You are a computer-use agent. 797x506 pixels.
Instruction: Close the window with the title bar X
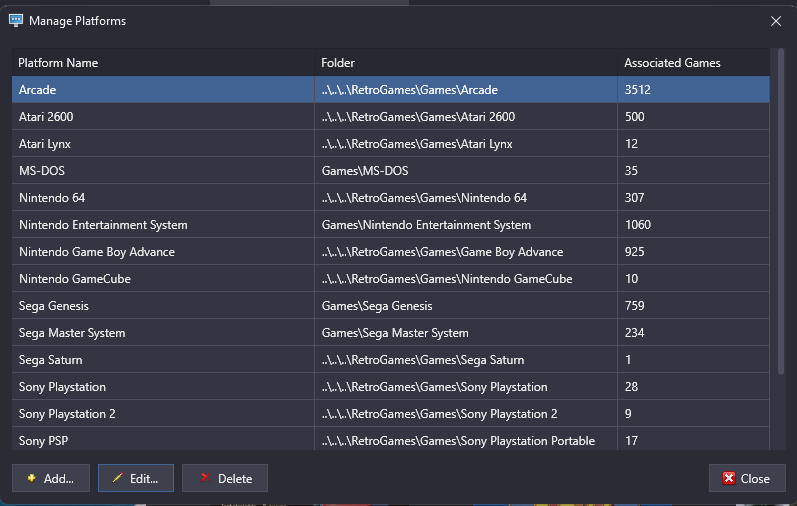pos(776,21)
